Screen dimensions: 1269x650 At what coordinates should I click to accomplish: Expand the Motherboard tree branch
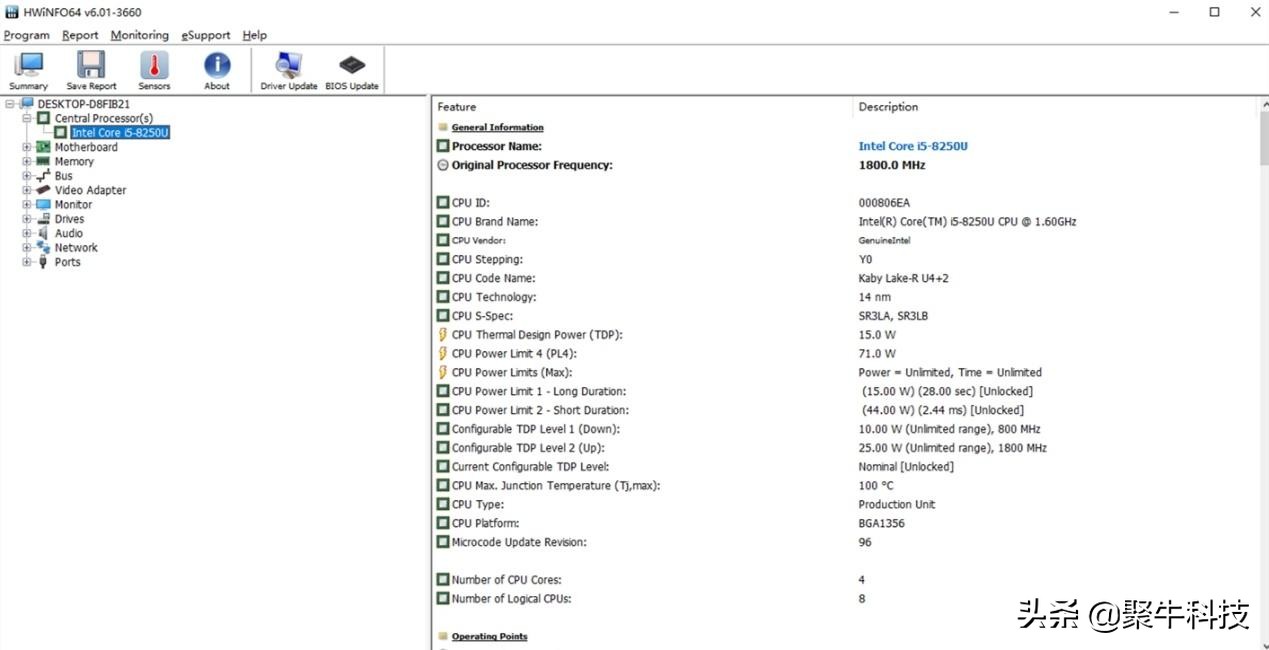28,147
